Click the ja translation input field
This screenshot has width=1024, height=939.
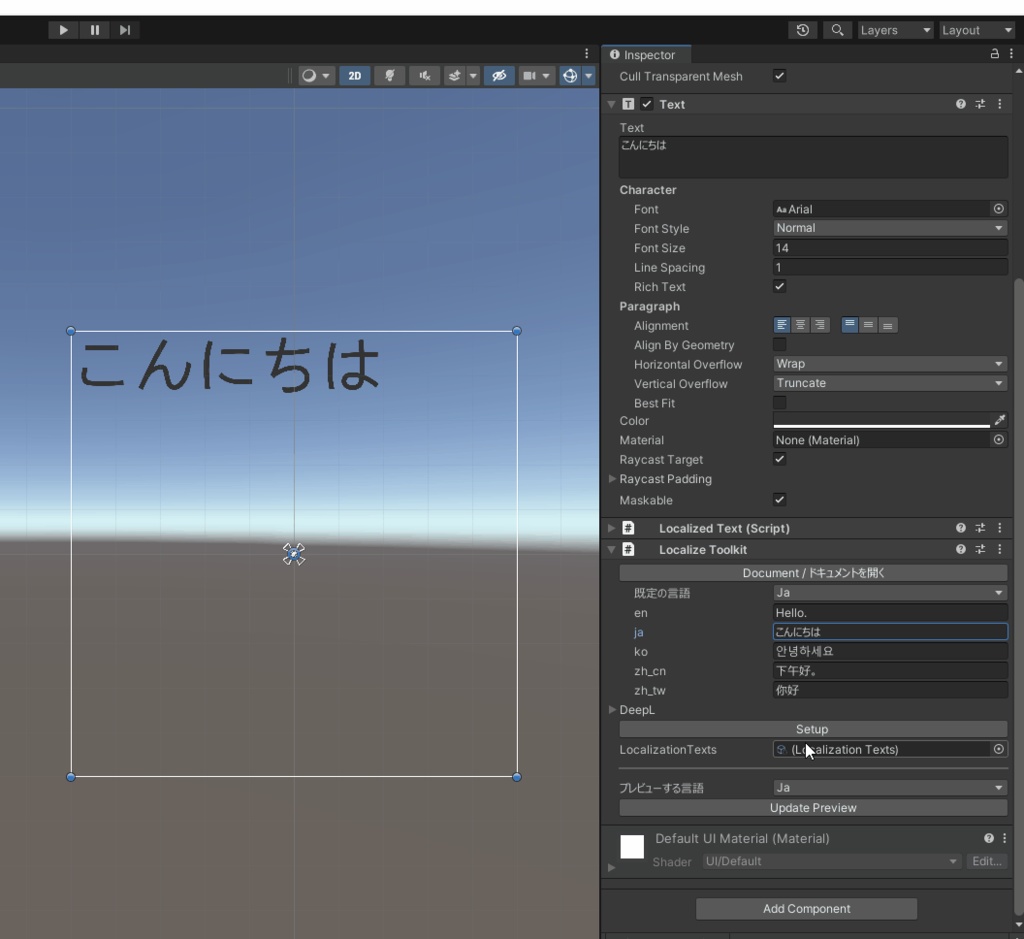889,631
